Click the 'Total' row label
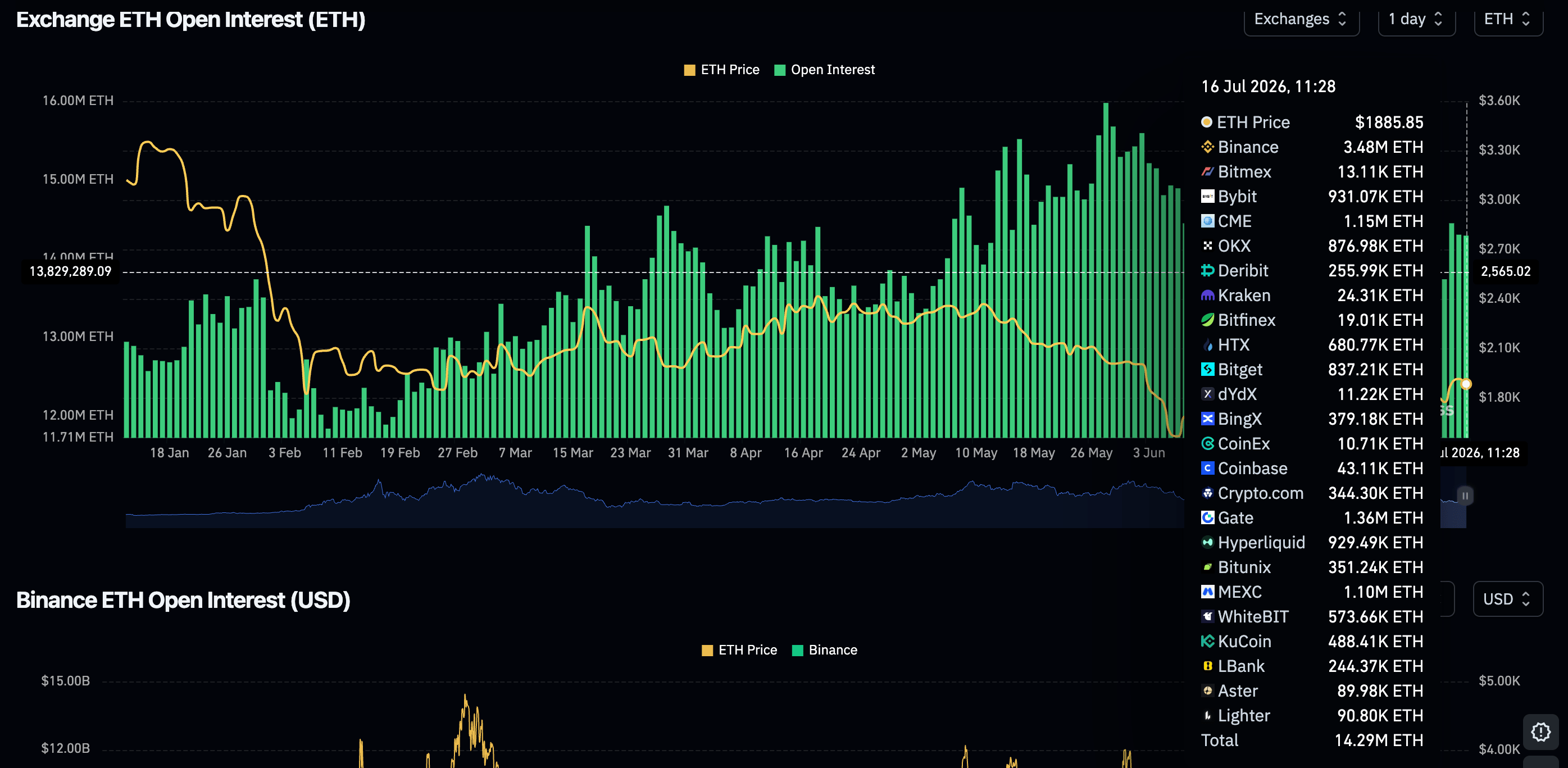 (1219, 740)
